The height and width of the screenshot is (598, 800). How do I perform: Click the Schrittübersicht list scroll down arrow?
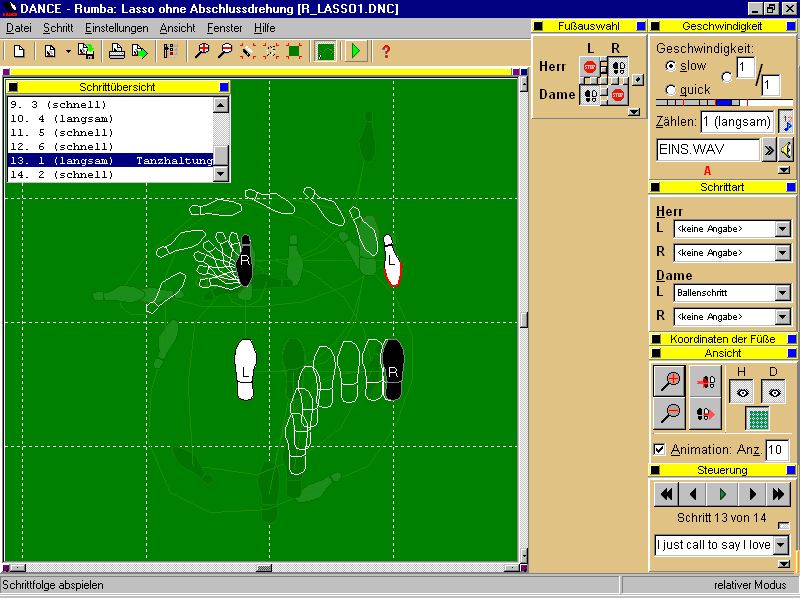point(221,174)
